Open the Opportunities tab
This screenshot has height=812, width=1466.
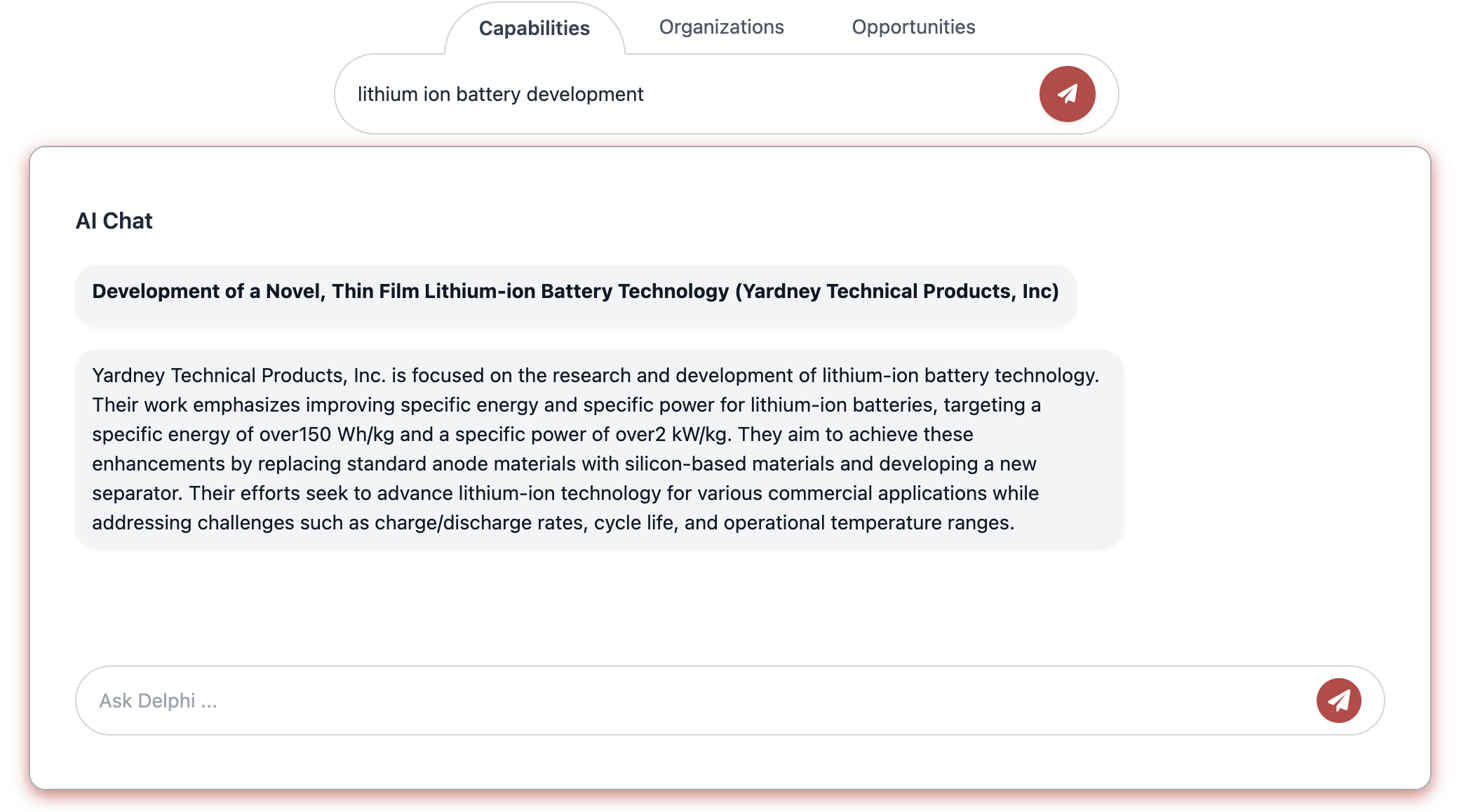[x=913, y=27]
